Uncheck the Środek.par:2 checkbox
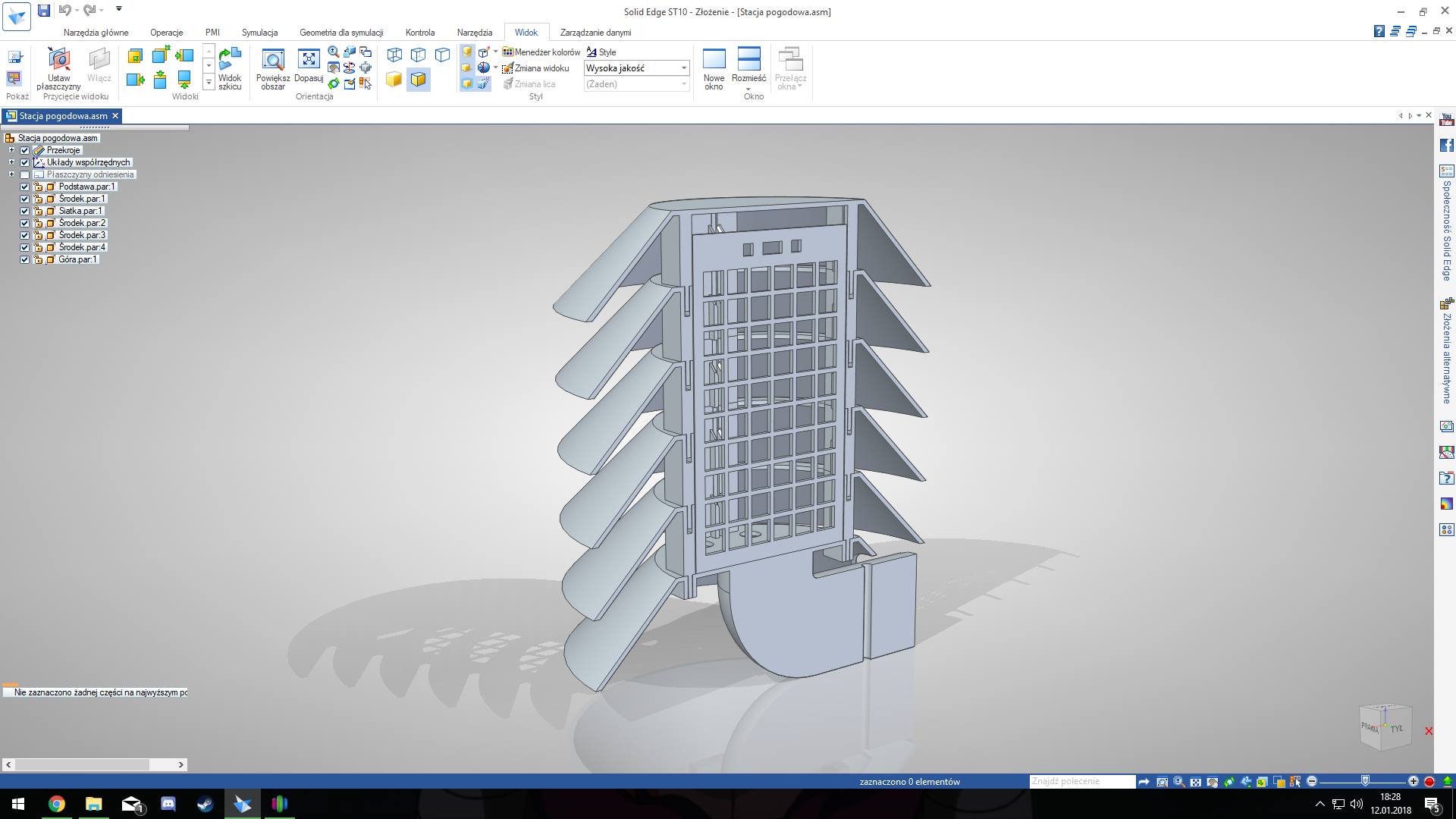This screenshot has height=819, width=1456. pos(25,223)
